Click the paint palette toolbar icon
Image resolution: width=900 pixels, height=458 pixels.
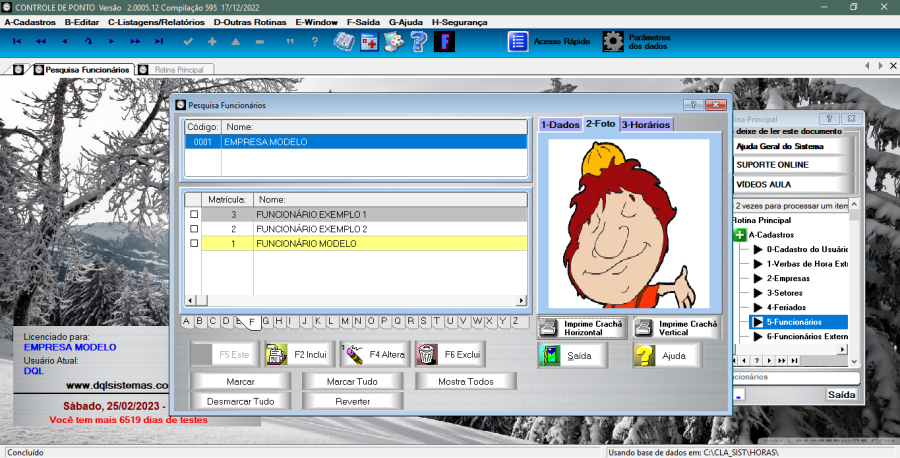[x=394, y=42]
